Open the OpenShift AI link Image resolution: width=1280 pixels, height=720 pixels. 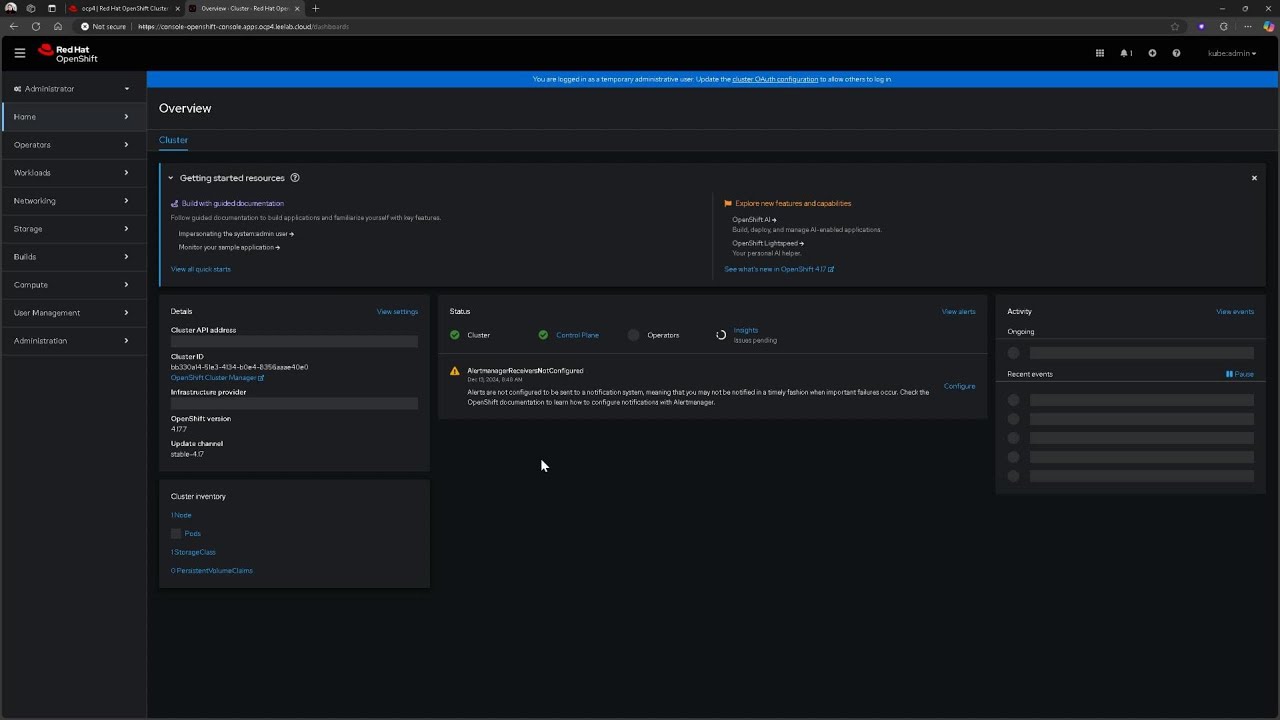(754, 220)
